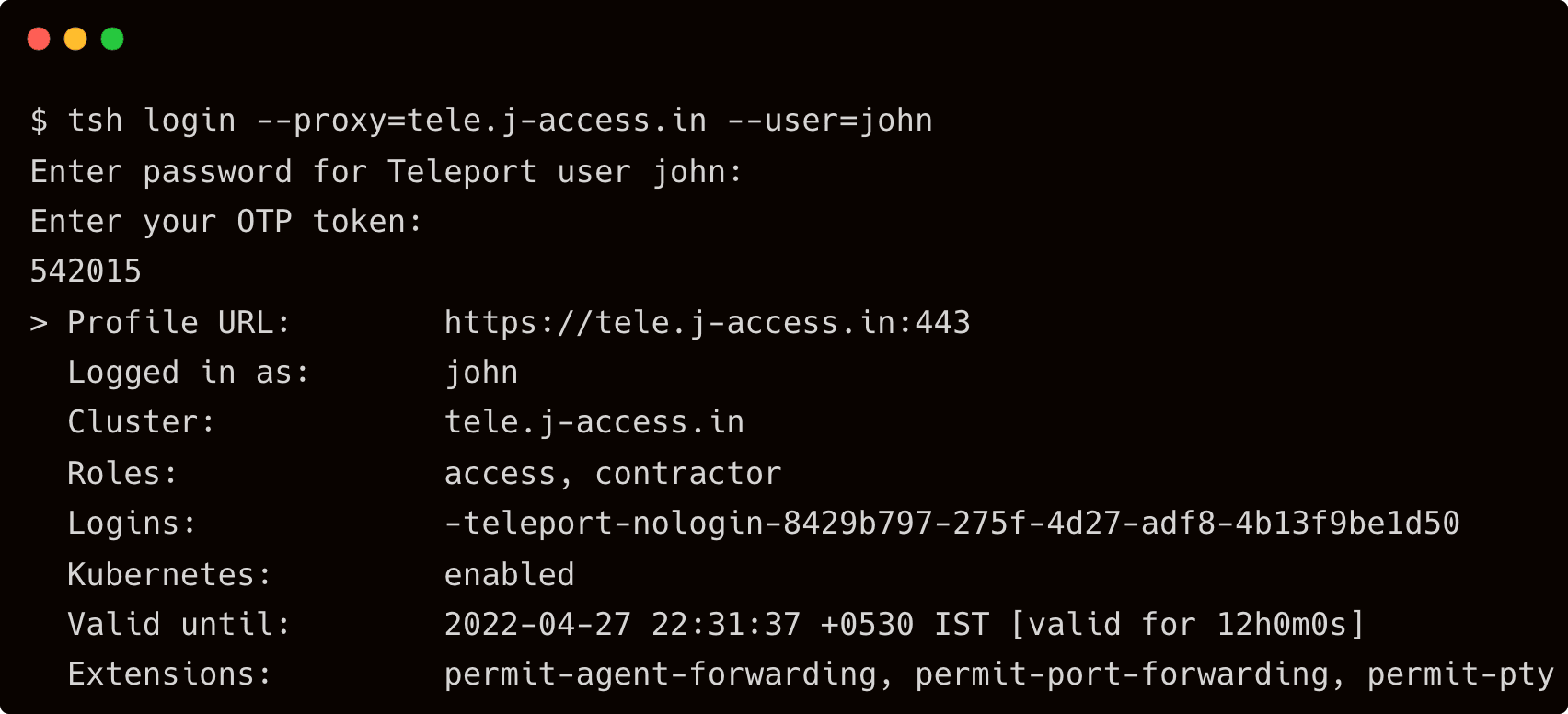Click the Kubernetes enabled status text
1568x714 pixels.
510,573
